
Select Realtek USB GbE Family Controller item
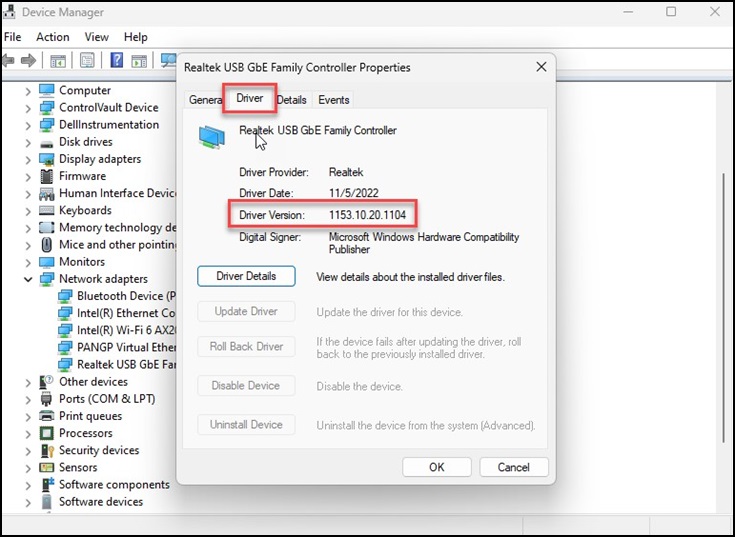click(x=117, y=365)
